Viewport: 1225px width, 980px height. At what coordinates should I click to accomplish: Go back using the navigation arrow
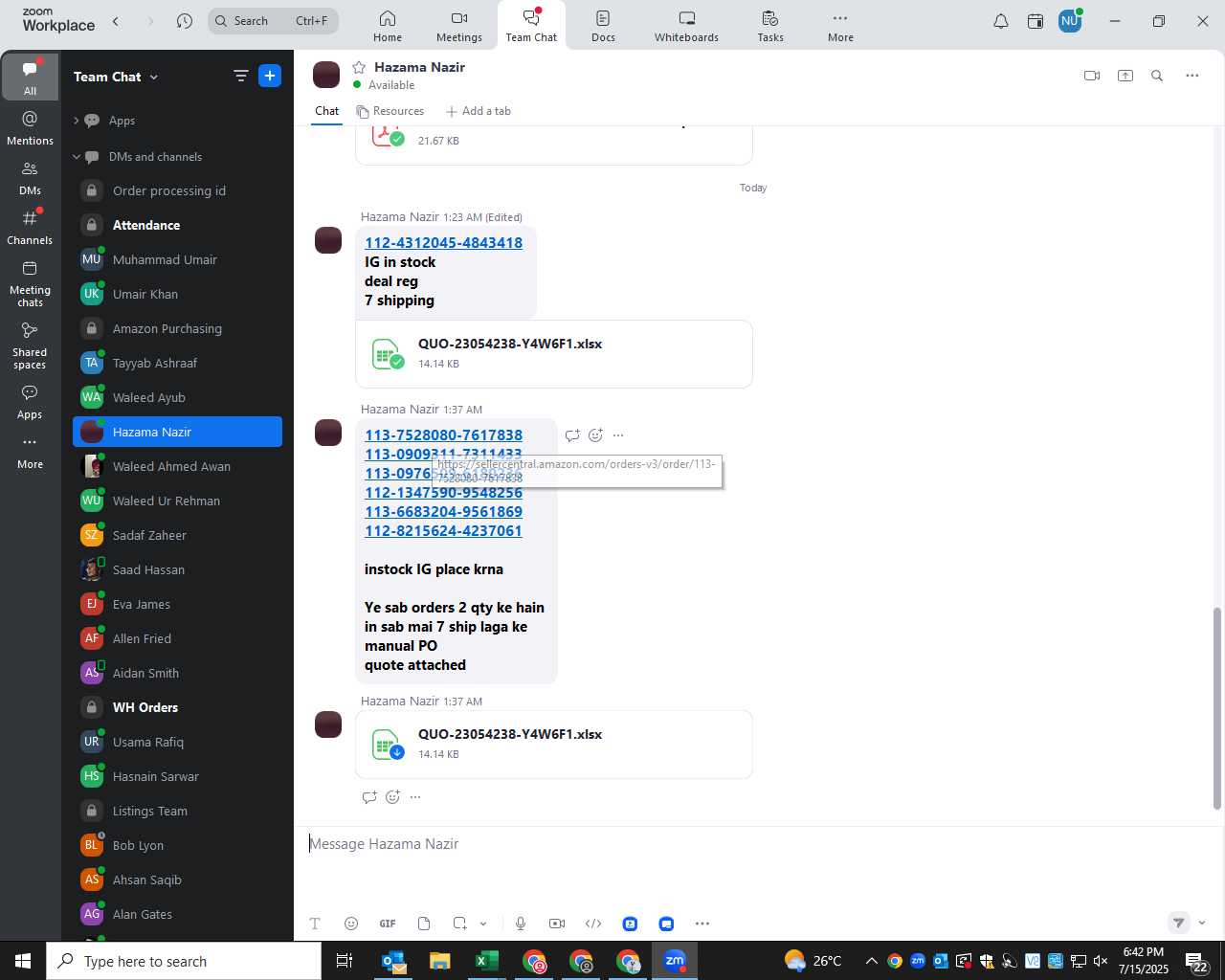pyautogui.click(x=116, y=21)
